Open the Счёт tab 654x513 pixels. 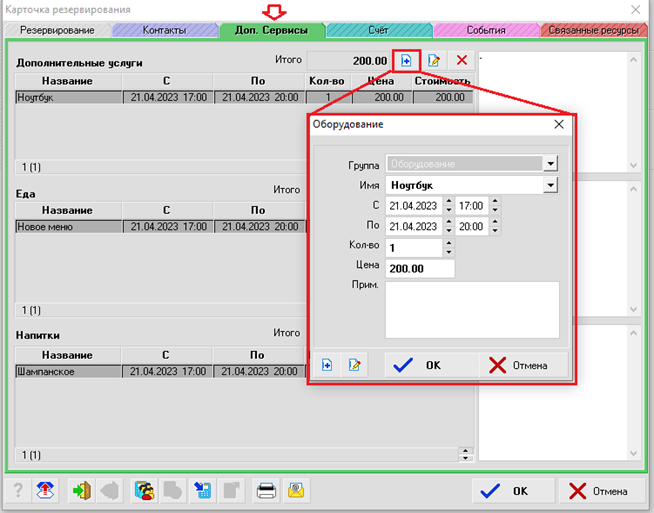(x=378, y=30)
